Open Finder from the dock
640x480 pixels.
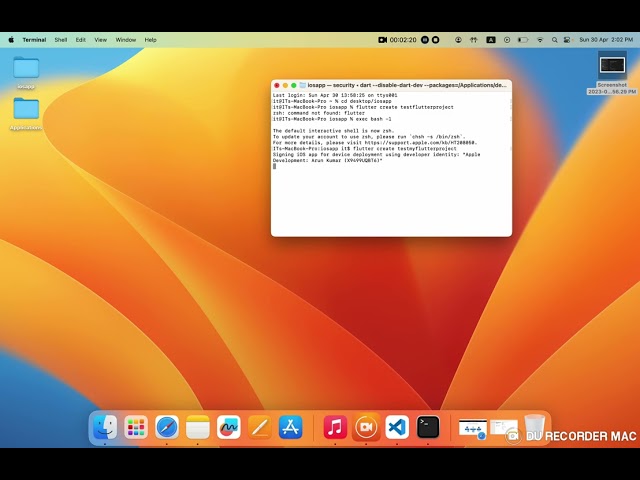coord(105,427)
